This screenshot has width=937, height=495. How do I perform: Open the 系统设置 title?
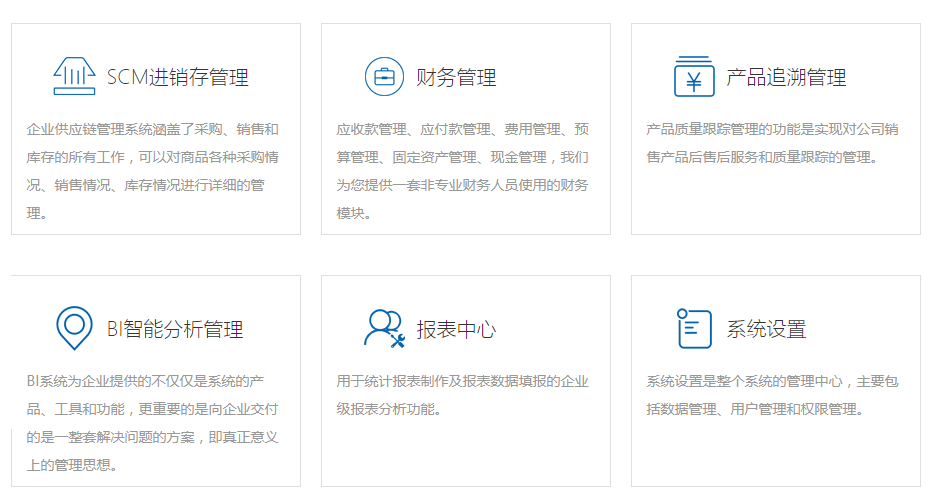tap(766, 329)
